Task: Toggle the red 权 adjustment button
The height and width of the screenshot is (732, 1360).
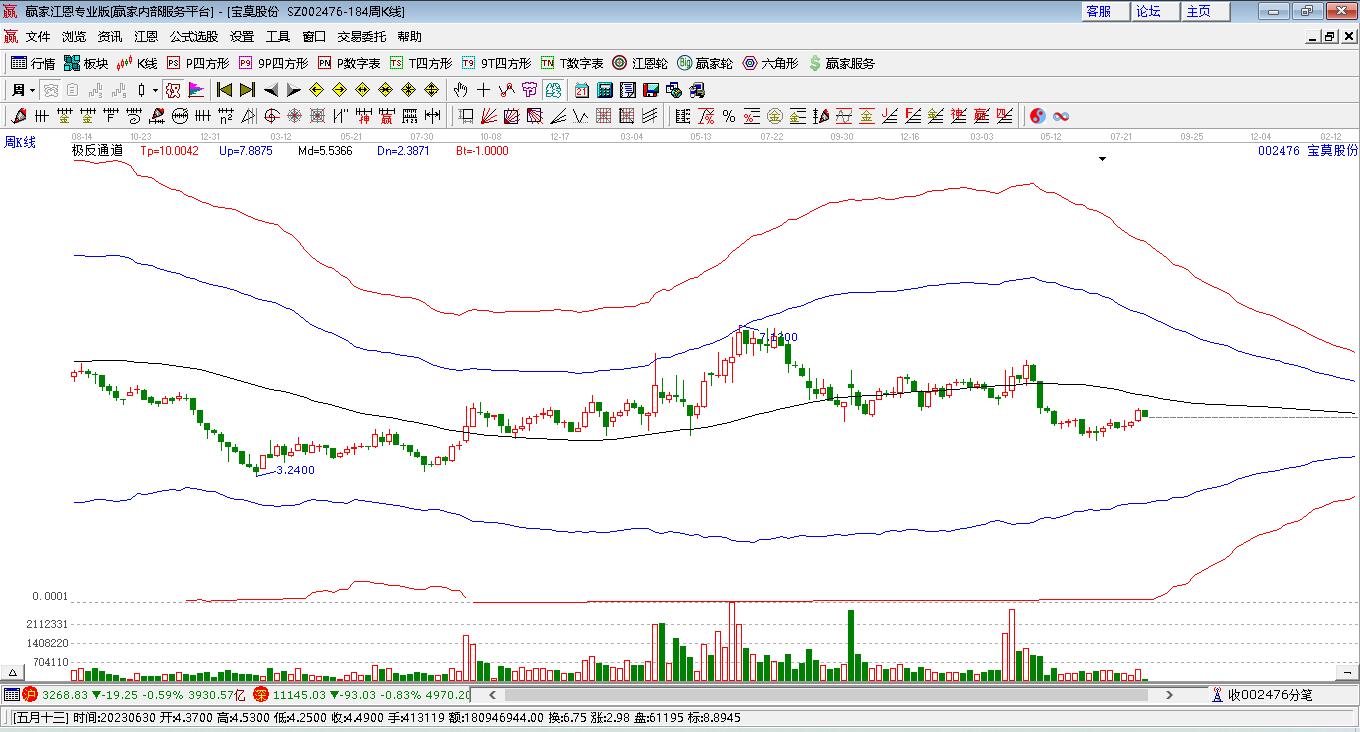Action: [x=173, y=90]
